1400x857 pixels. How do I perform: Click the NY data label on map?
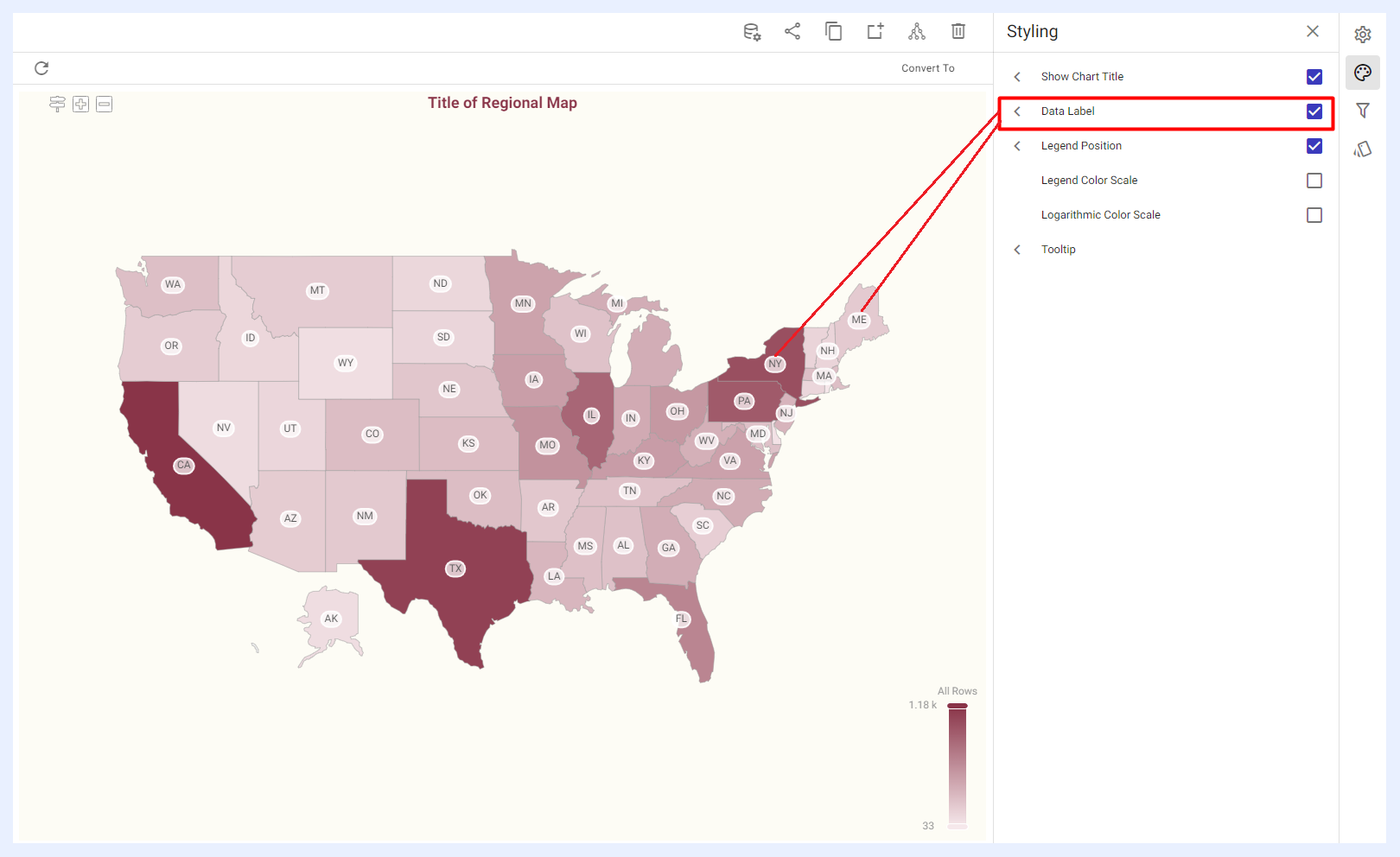775,365
